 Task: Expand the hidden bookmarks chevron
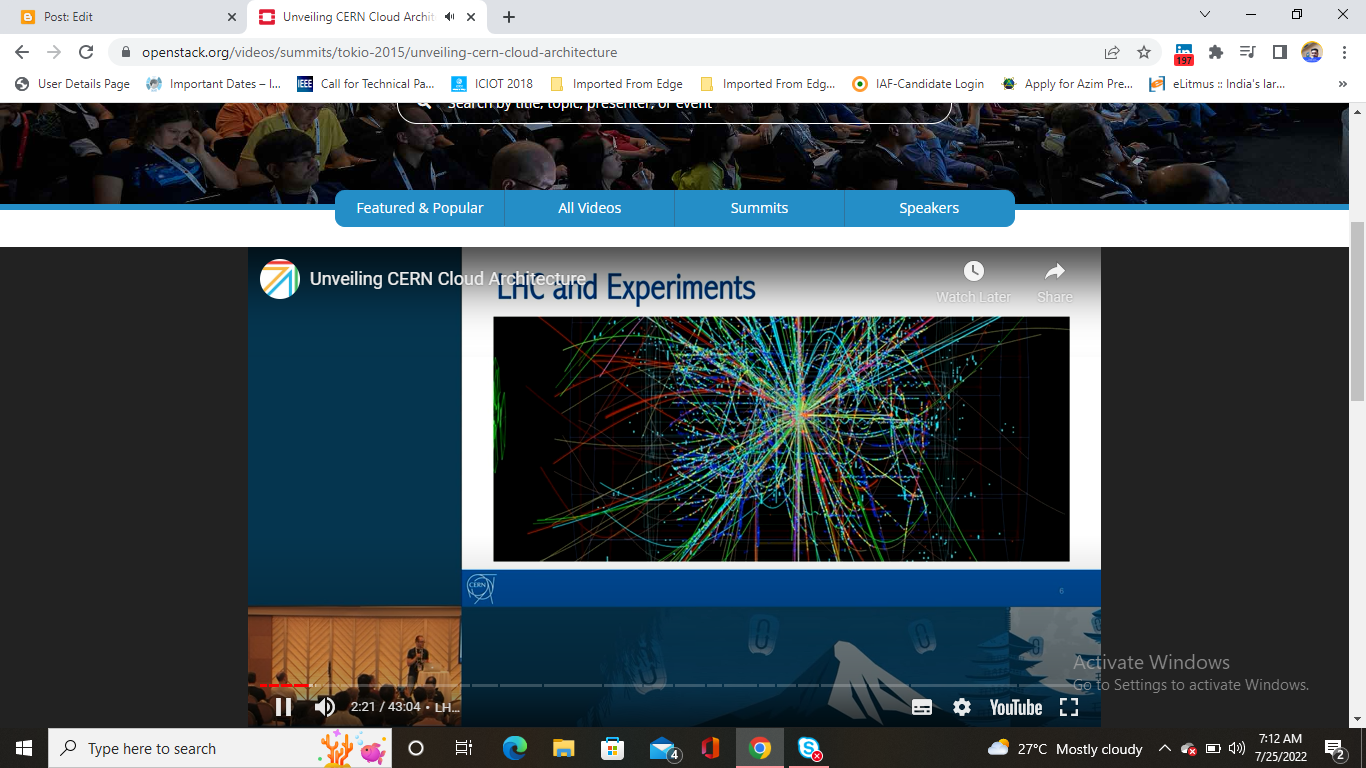(1343, 84)
